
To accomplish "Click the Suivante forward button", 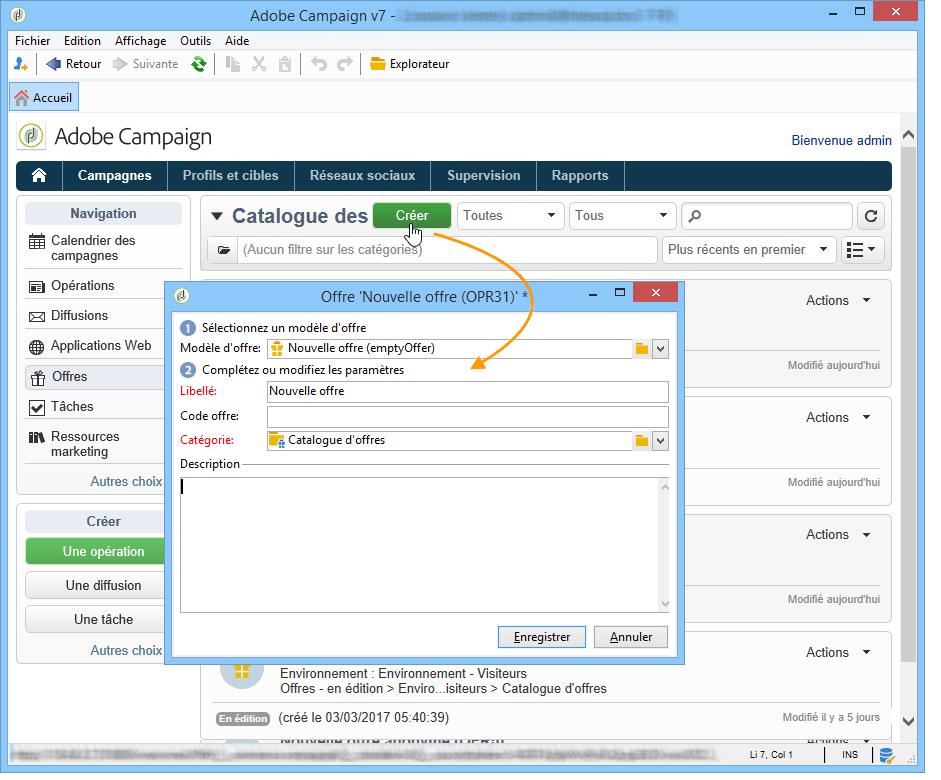I will (146, 64).
